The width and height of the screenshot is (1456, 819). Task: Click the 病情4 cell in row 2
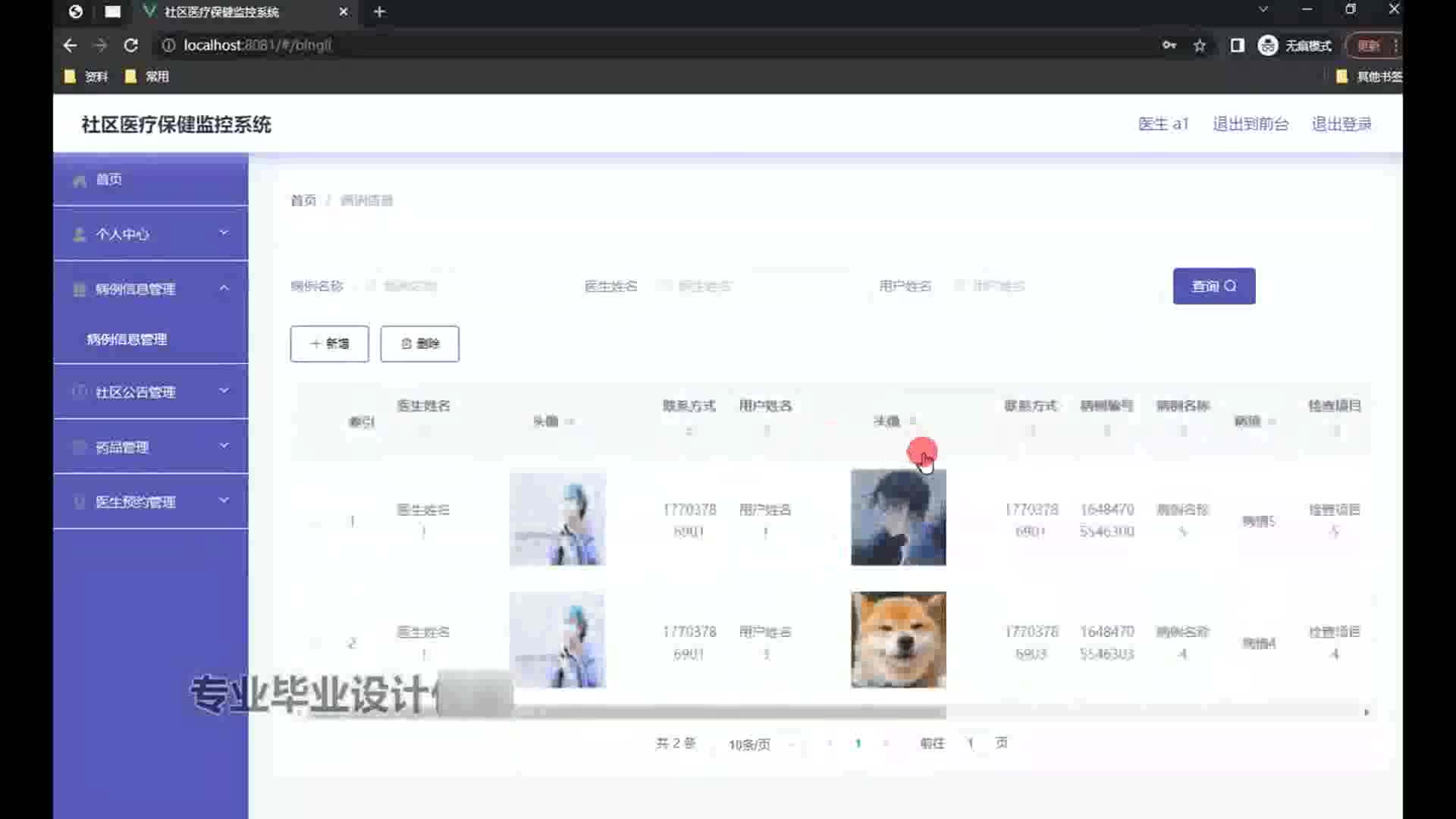pyautogui.click(x=1258, y=643)
